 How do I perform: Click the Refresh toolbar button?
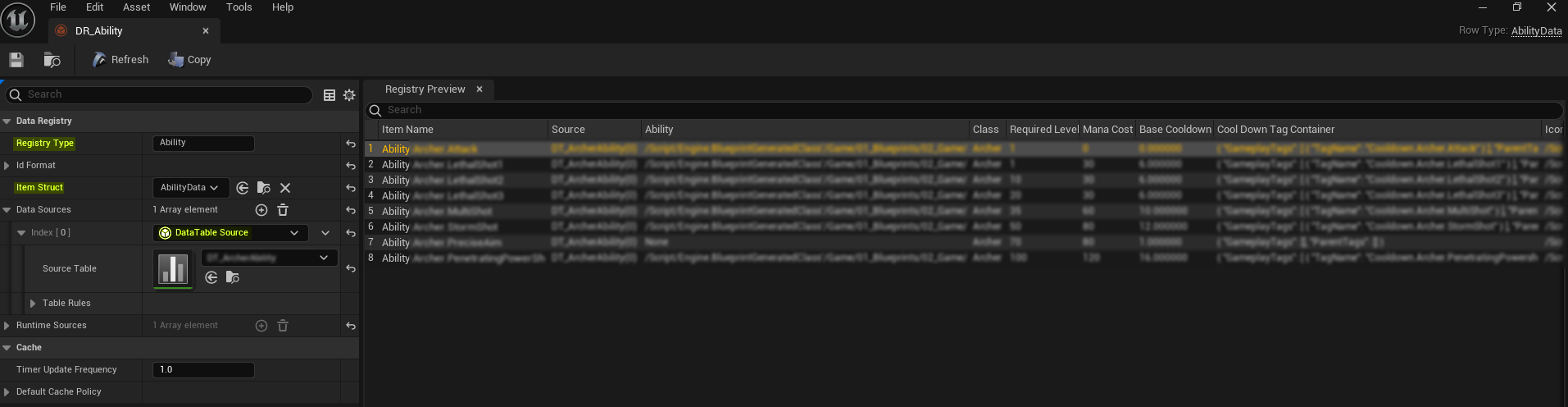click(120, 60)
